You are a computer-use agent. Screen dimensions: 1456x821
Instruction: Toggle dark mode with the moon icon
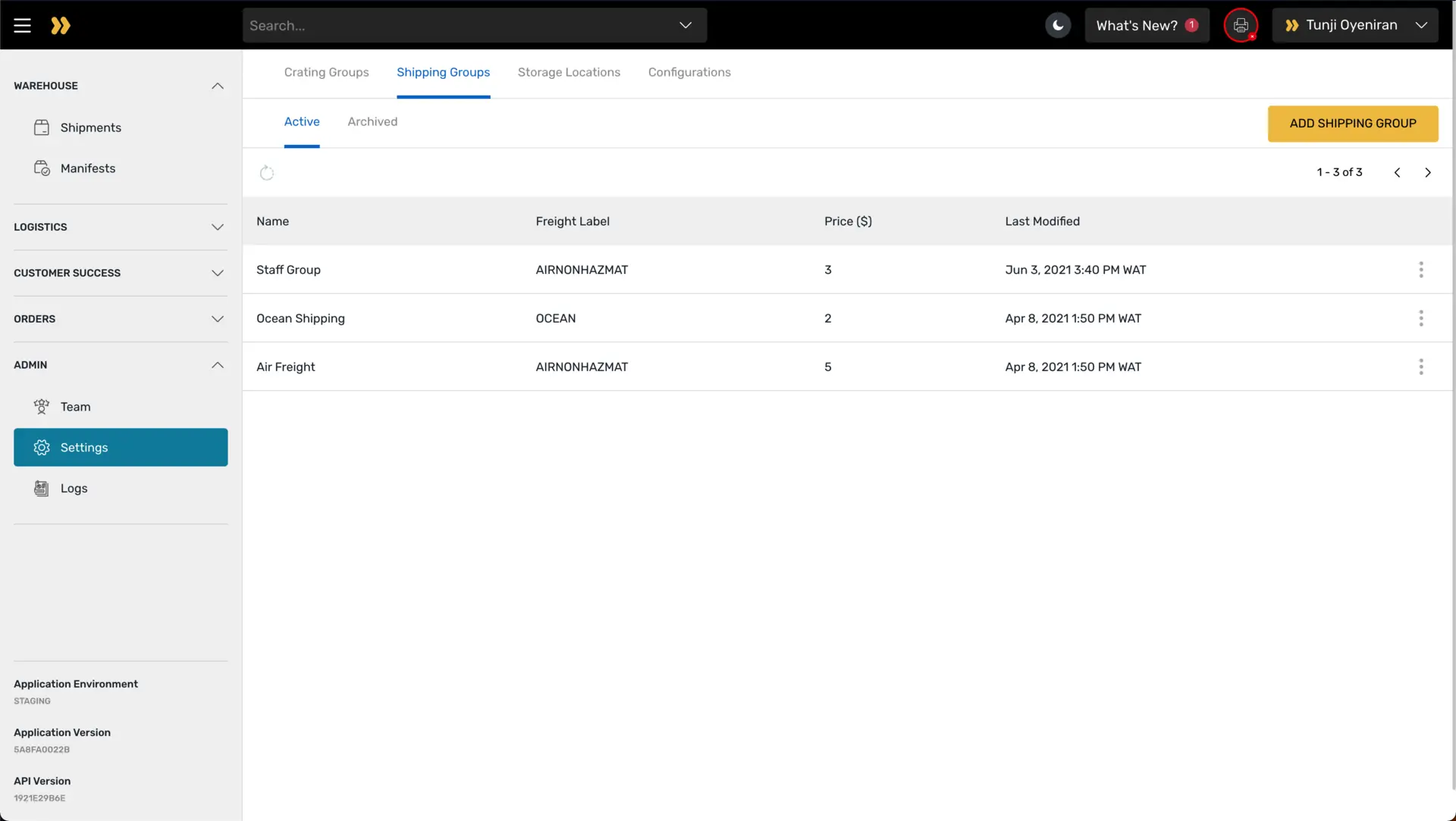pos(1058,25)
